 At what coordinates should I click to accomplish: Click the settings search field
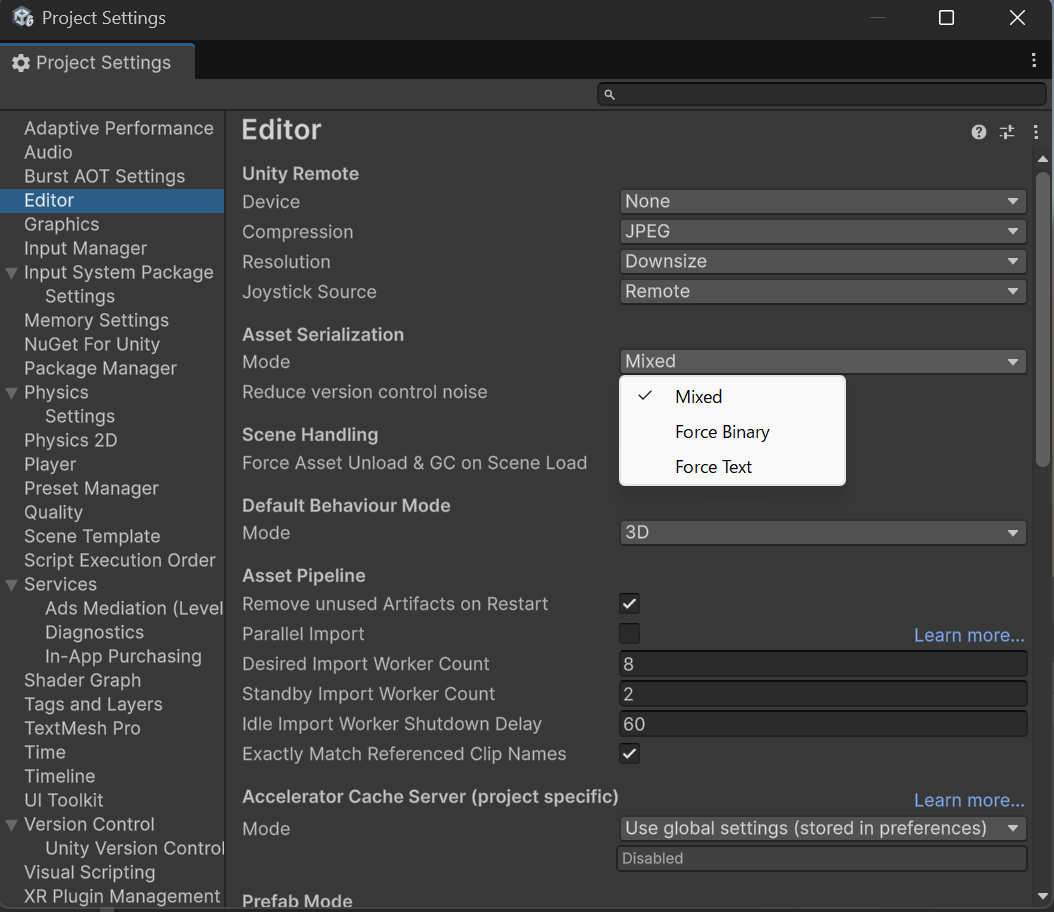(x=821, y=94)
